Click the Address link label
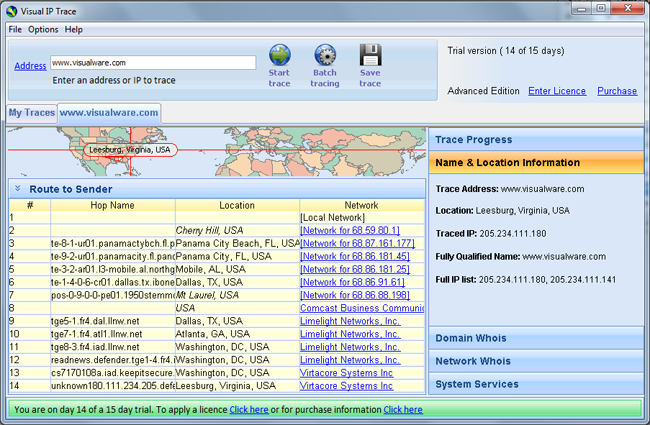650x425 pixels. coord(30,66)
